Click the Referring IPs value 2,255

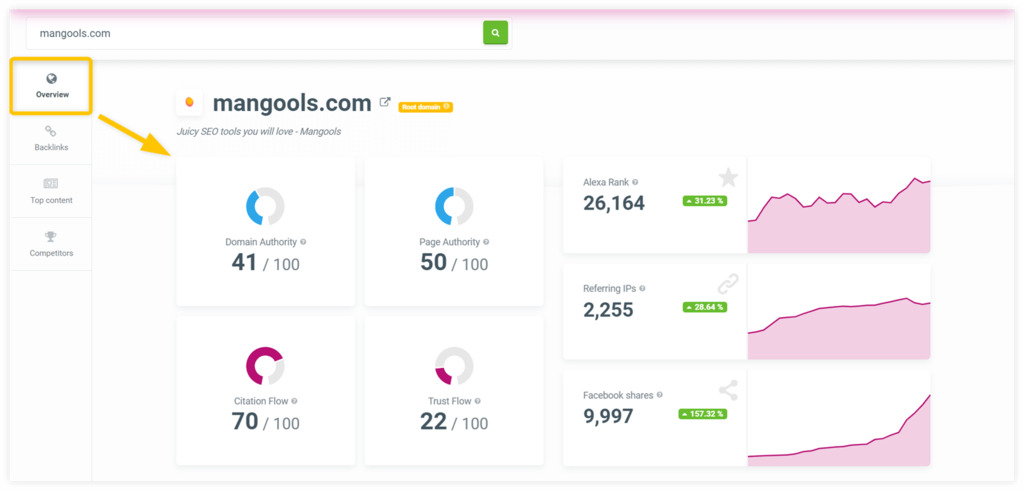608,310
